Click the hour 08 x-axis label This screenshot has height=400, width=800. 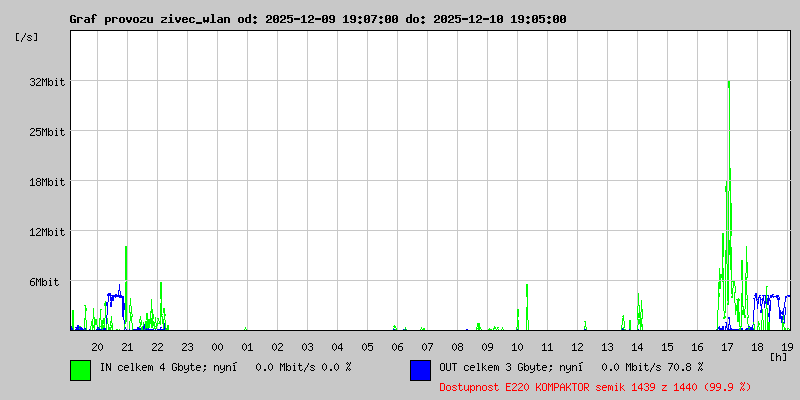(x=458, y=347)
